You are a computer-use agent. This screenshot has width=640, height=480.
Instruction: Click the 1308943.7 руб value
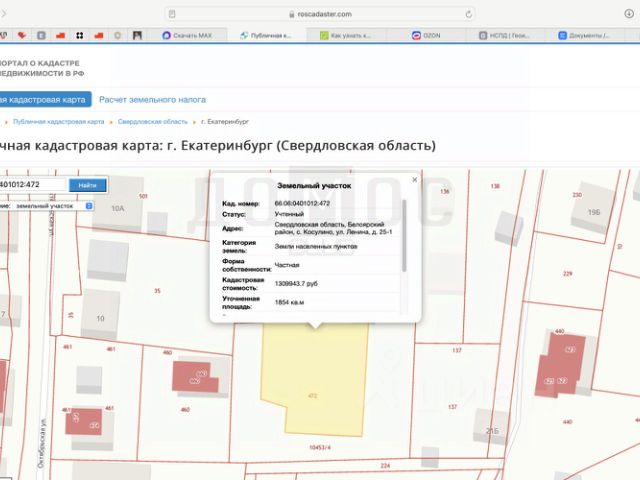click(296, 283)
